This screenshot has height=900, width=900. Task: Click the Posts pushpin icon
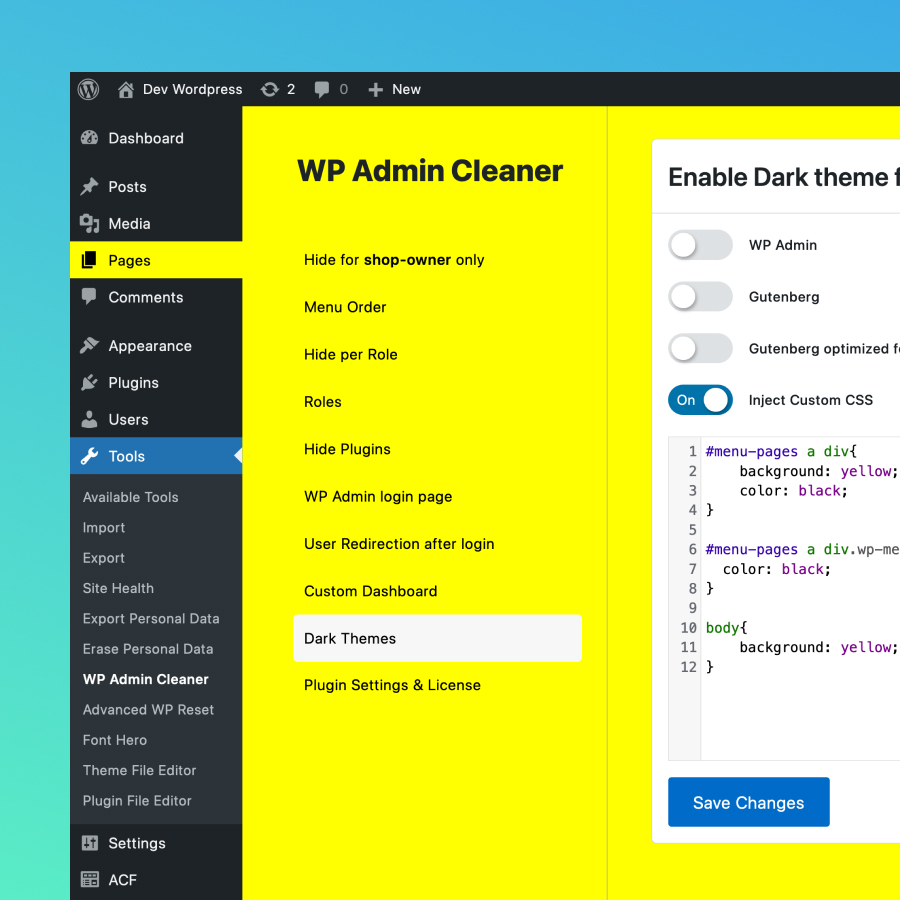coord(89,187)
